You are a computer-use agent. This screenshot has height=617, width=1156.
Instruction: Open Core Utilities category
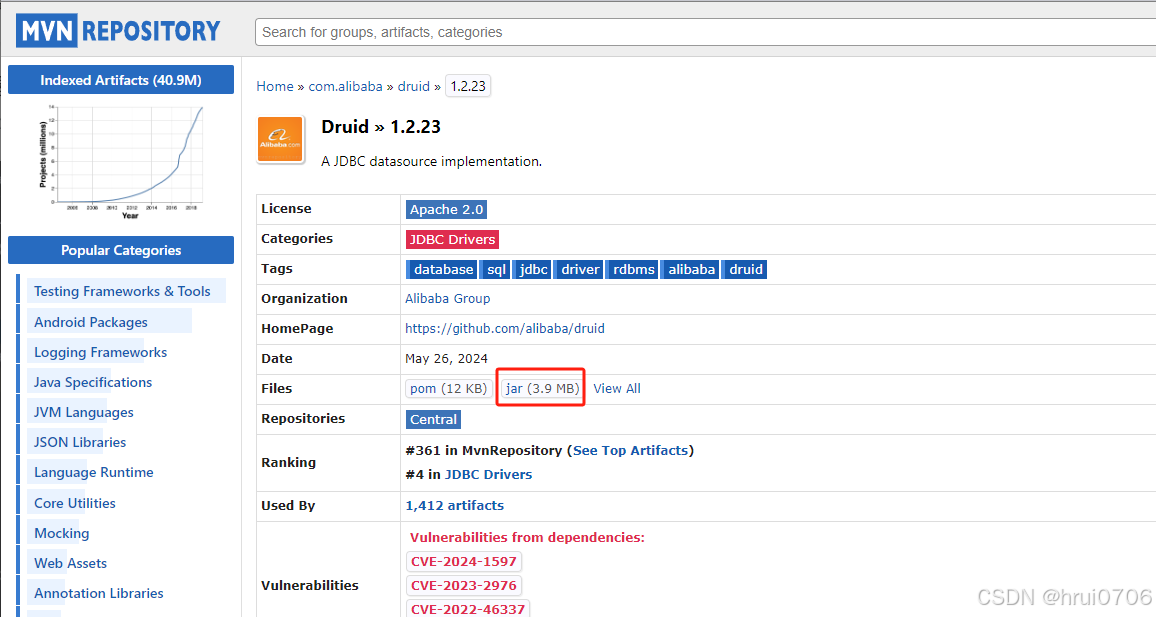(x=74, y=503)
